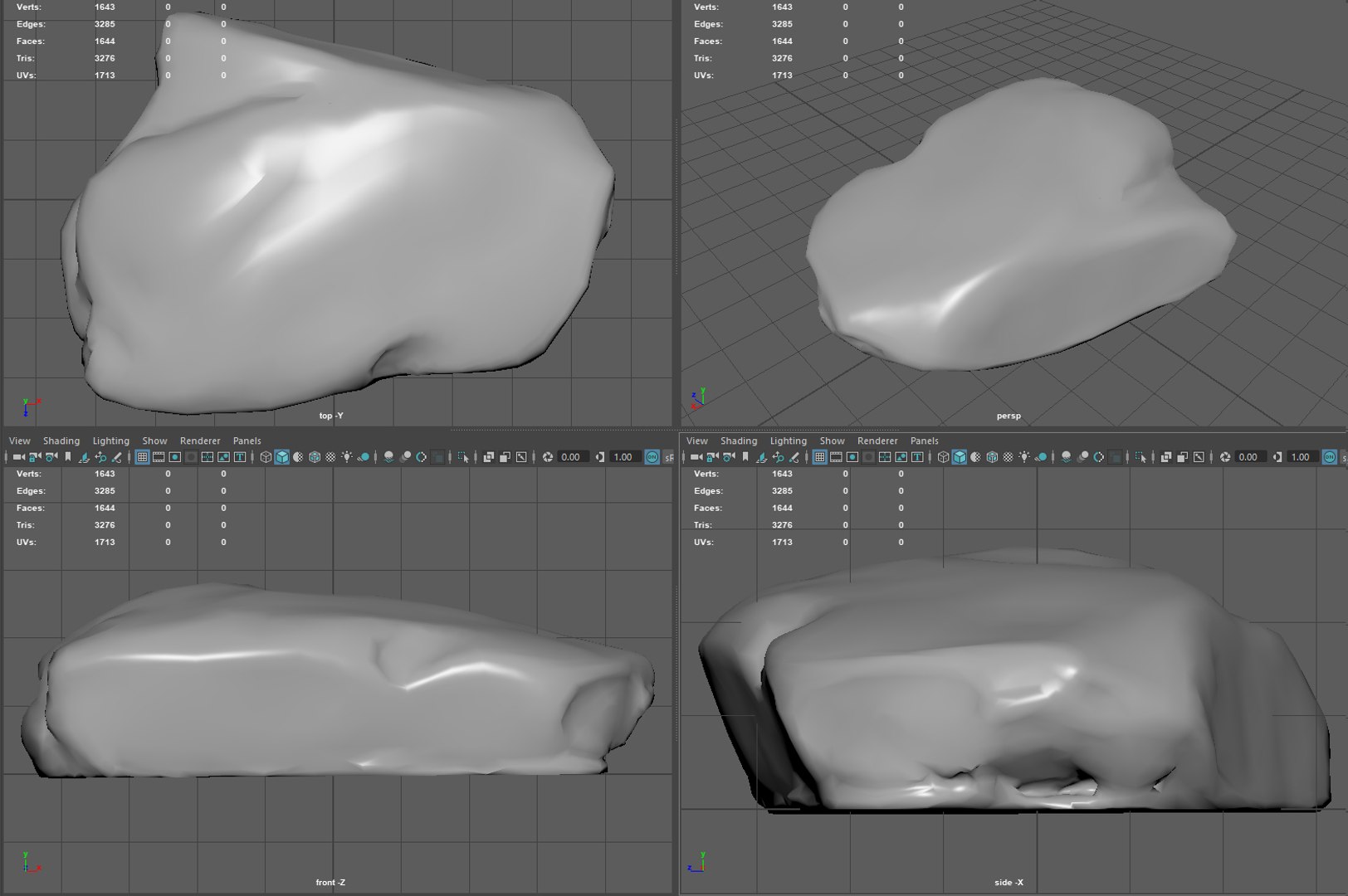Click Wireframe shading icon in front panel toolbar
The width and height of the screenshot is (1348, 896).
click(266, 457)
